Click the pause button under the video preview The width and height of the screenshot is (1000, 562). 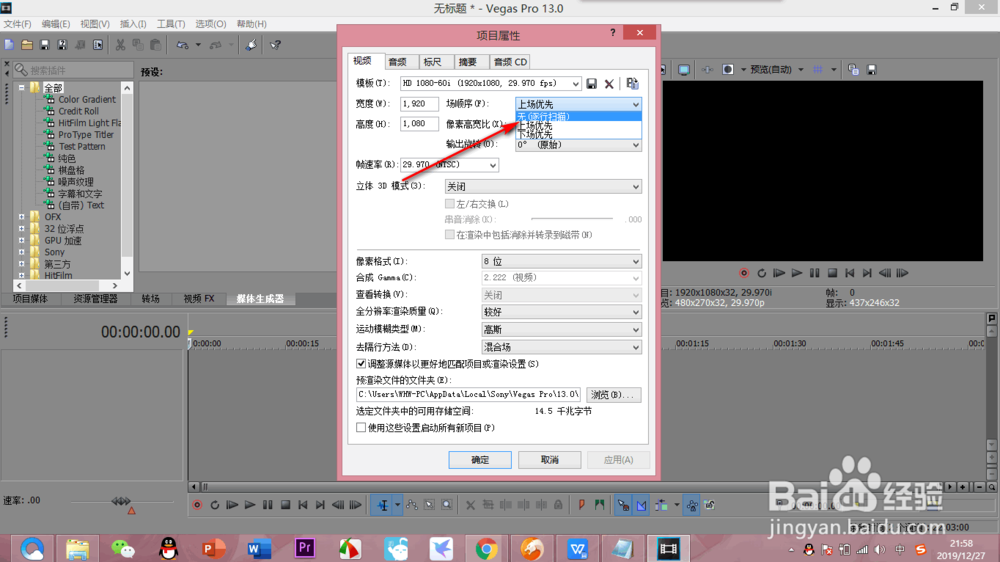[814, 273]
